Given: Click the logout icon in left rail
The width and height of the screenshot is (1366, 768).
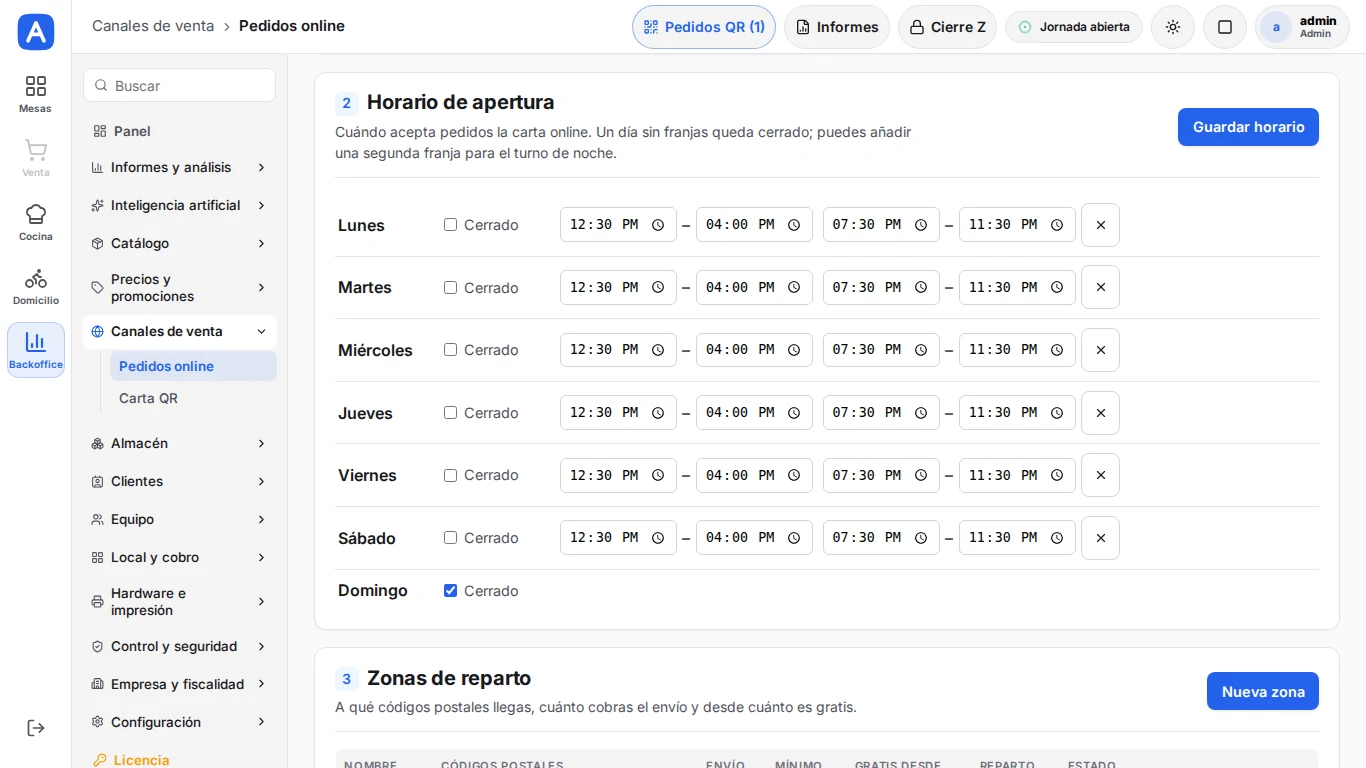Looking at the screenshot, I should [36, 728].
